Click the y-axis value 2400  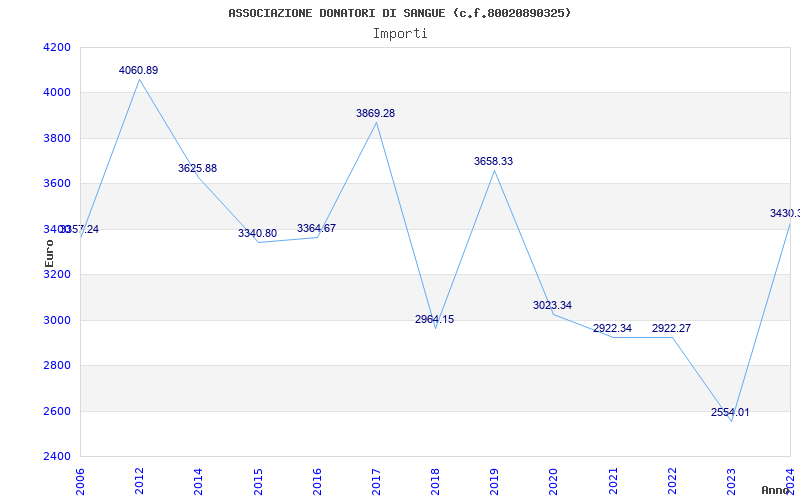pyautogui.click(x=57, y=457)
